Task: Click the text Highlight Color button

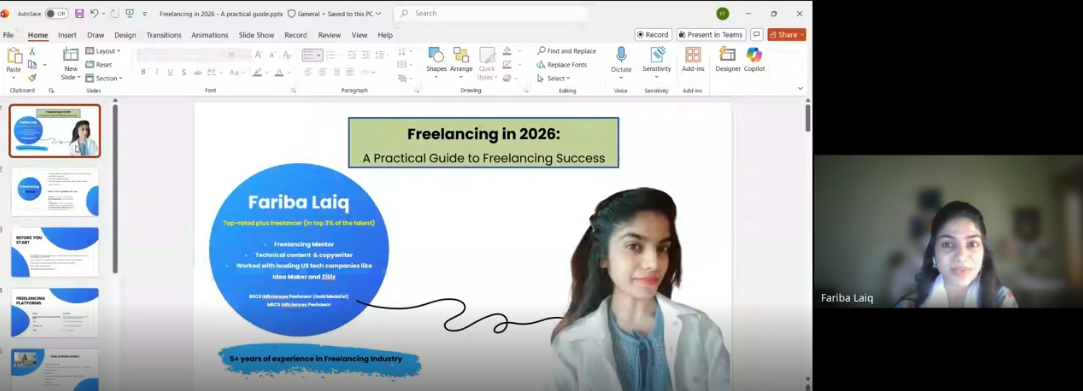Action: tap(258, 72)
